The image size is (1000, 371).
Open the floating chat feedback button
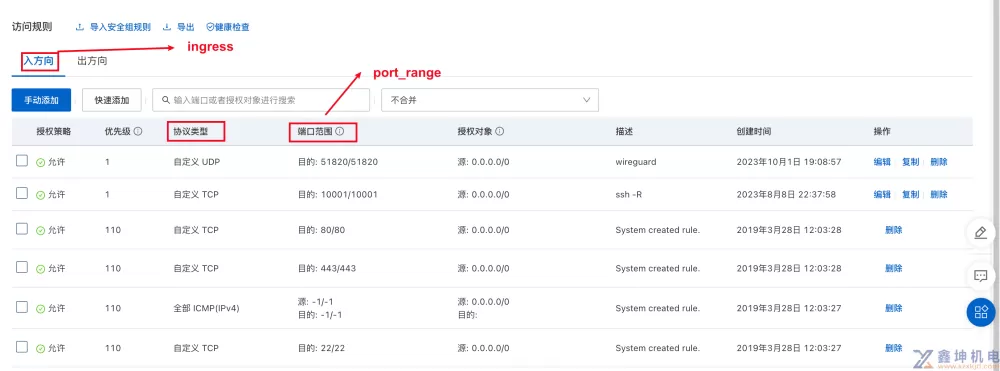point(981,276)
